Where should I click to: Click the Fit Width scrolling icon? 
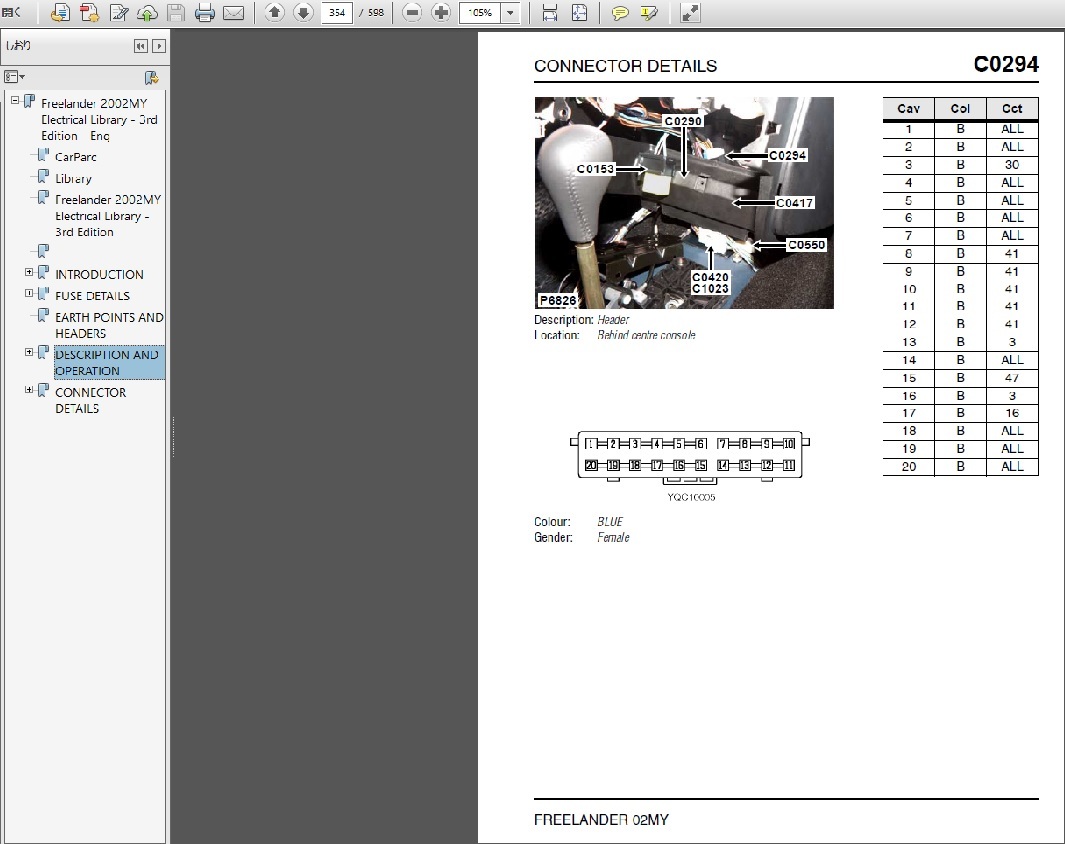click(x=550, y=12)
